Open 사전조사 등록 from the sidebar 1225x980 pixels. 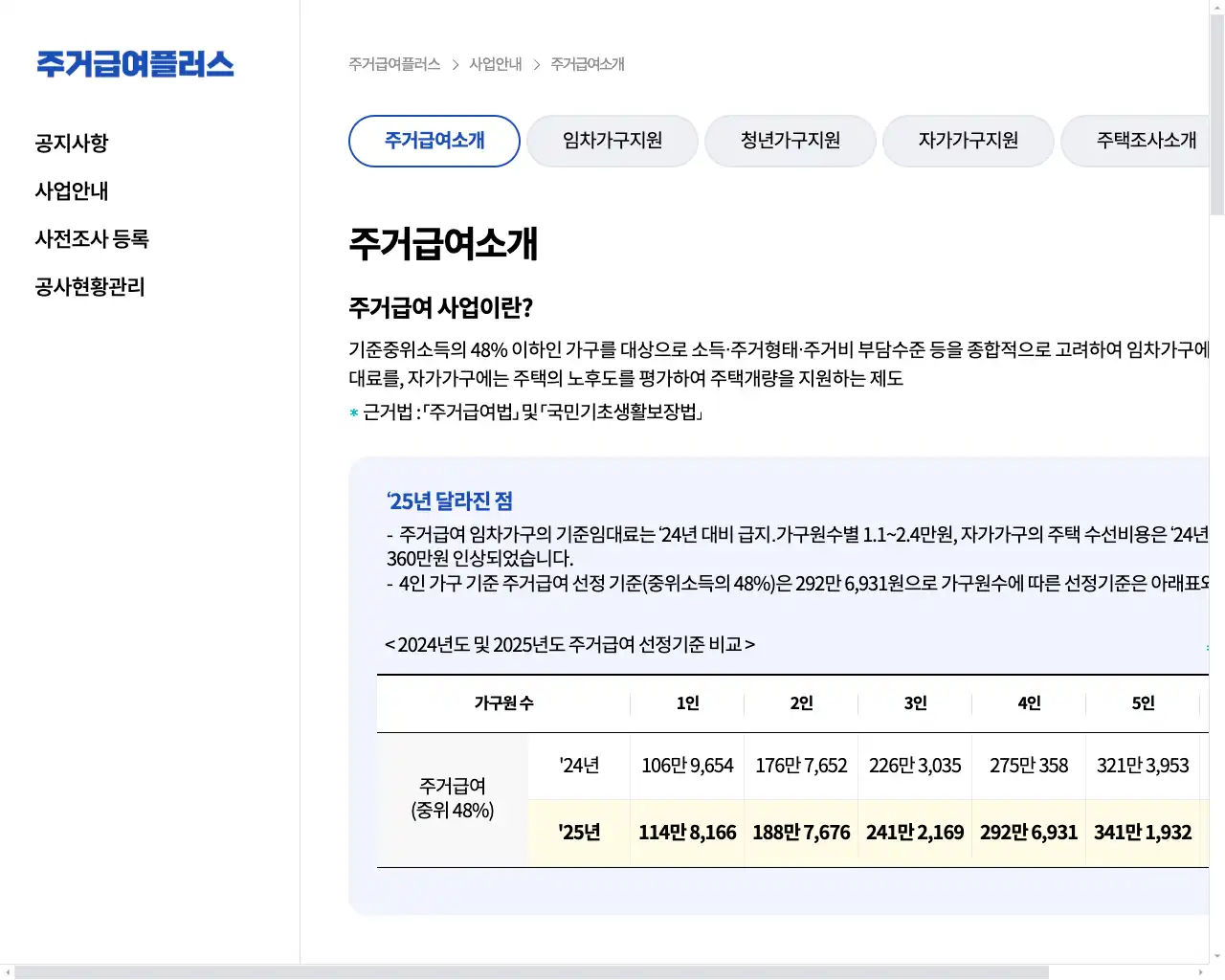coord(92,239)
